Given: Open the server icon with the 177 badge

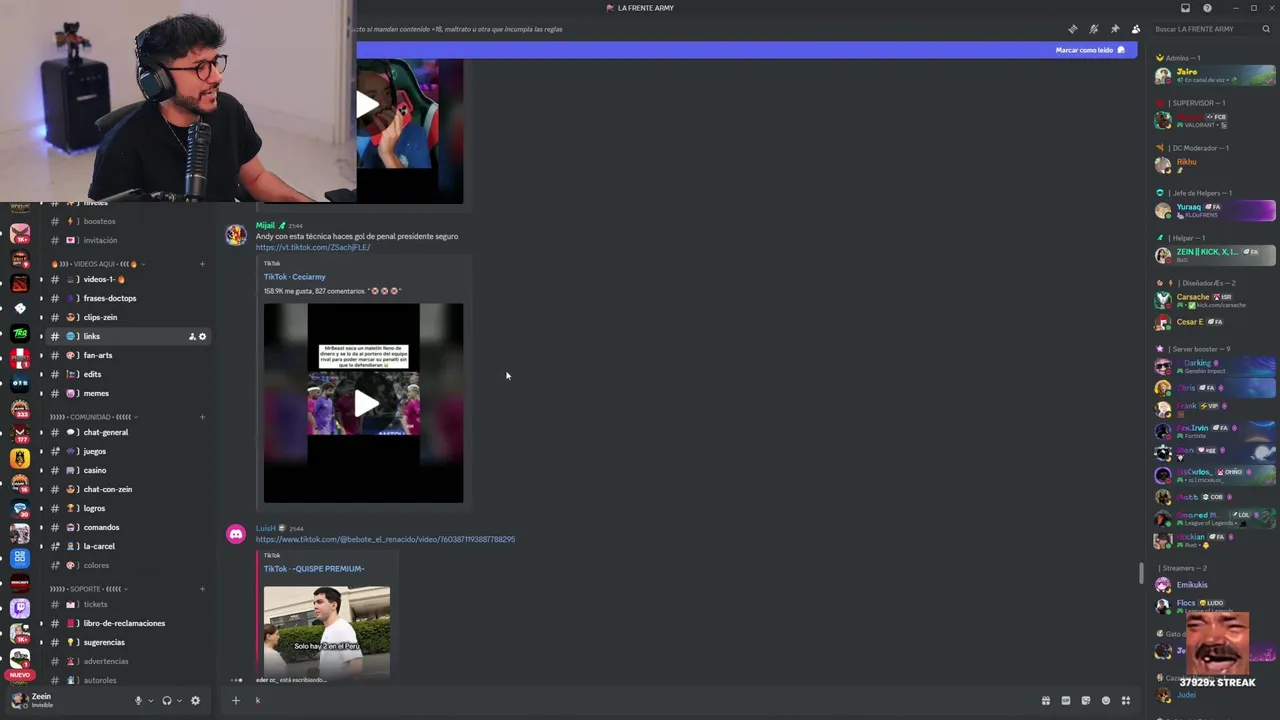Looking at the screenshot, I should (x=20, y=433).
